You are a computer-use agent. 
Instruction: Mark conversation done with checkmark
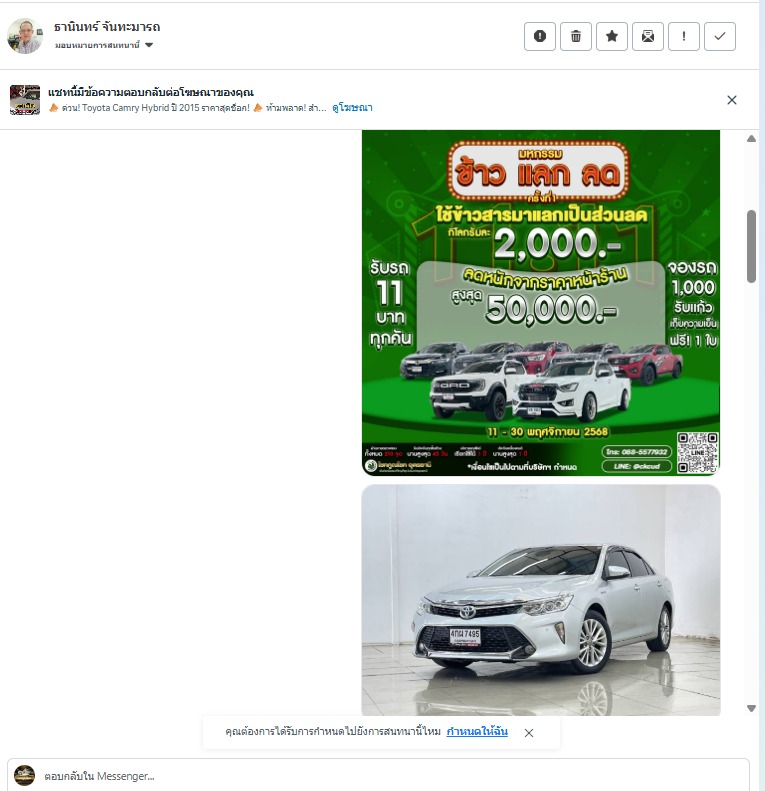click(x=720, y=36)
